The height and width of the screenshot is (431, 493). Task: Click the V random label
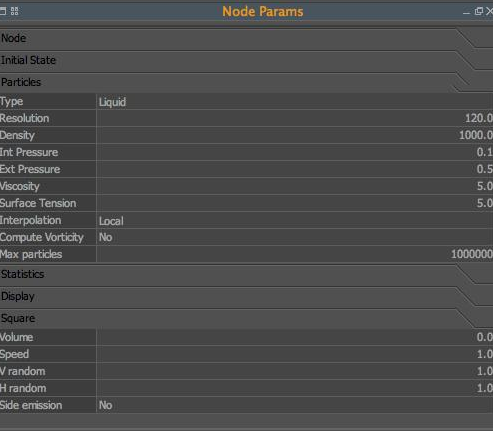22,371
